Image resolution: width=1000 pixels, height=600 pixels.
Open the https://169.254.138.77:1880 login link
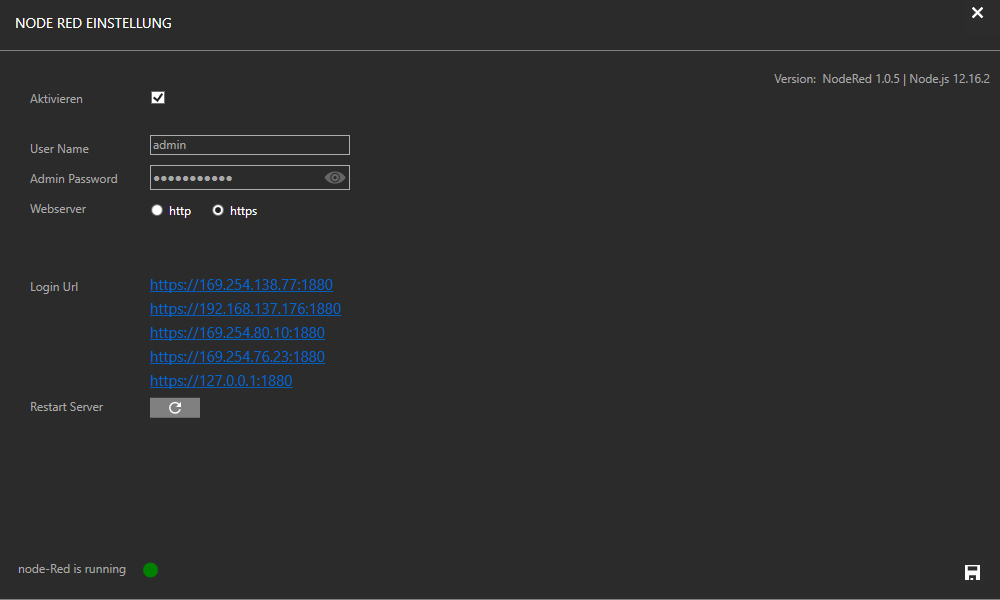click(241, 285)
